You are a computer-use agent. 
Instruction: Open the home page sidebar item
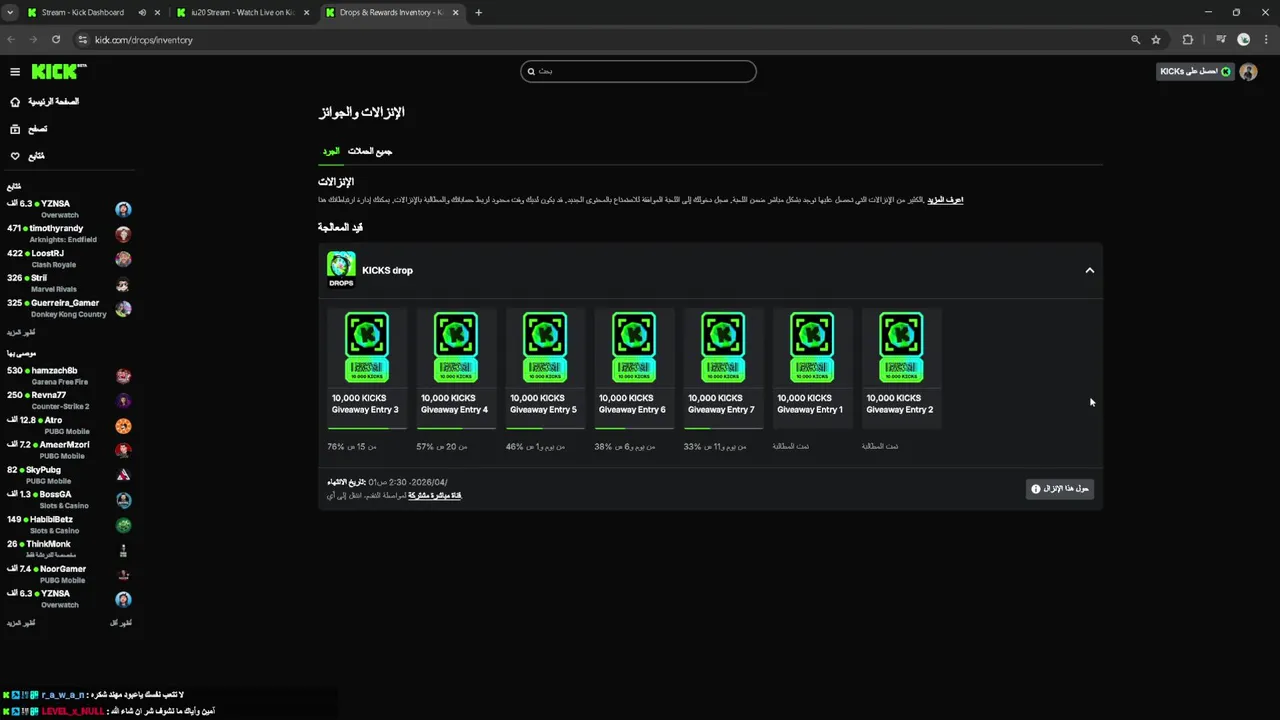click(43, 102)
